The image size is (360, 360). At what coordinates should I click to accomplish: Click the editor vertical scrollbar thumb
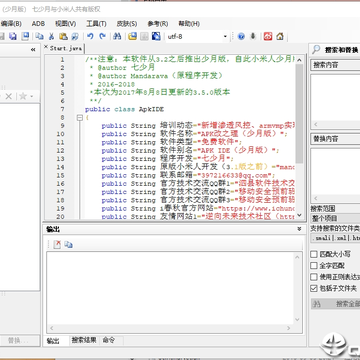299,113
